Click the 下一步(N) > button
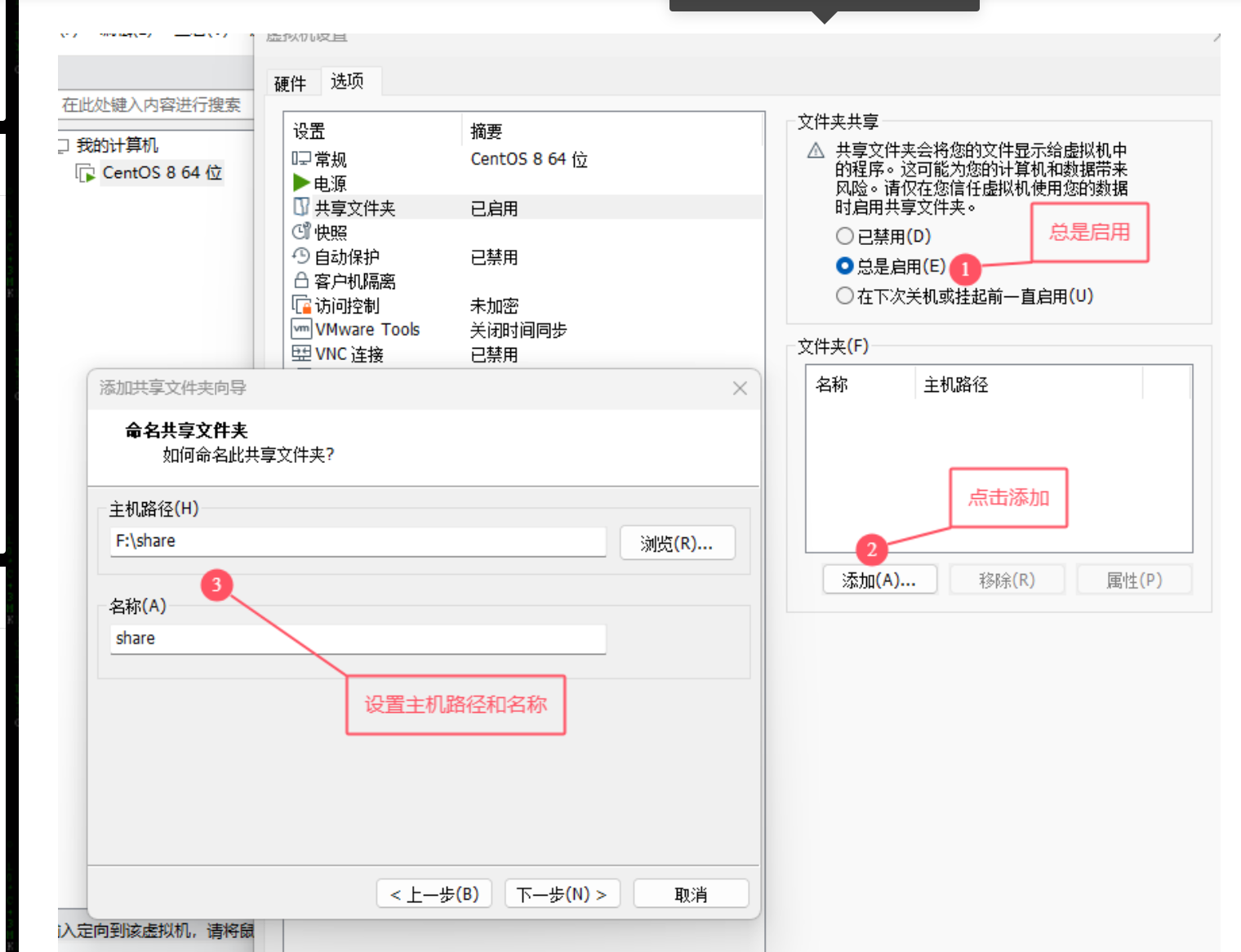Image resolution: width=1241 pixels, height=952 pixels. click(x=562, y=894)
